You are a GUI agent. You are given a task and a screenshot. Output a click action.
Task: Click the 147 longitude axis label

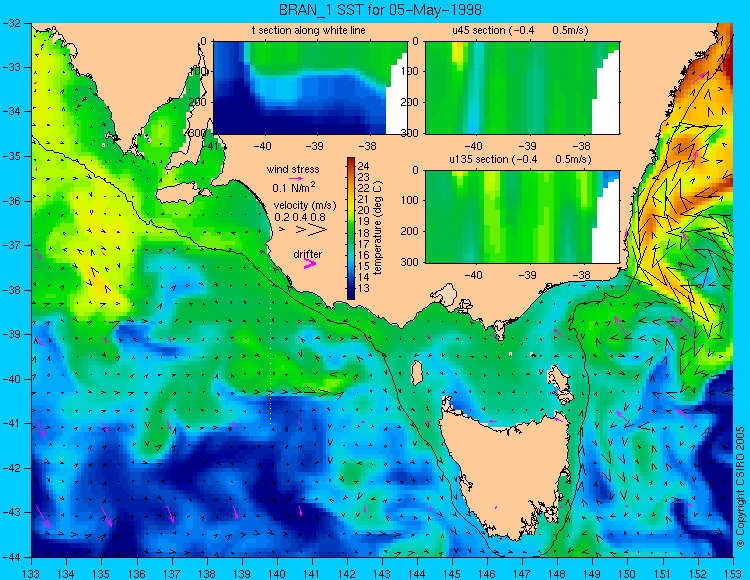click(x=522, y=574)
